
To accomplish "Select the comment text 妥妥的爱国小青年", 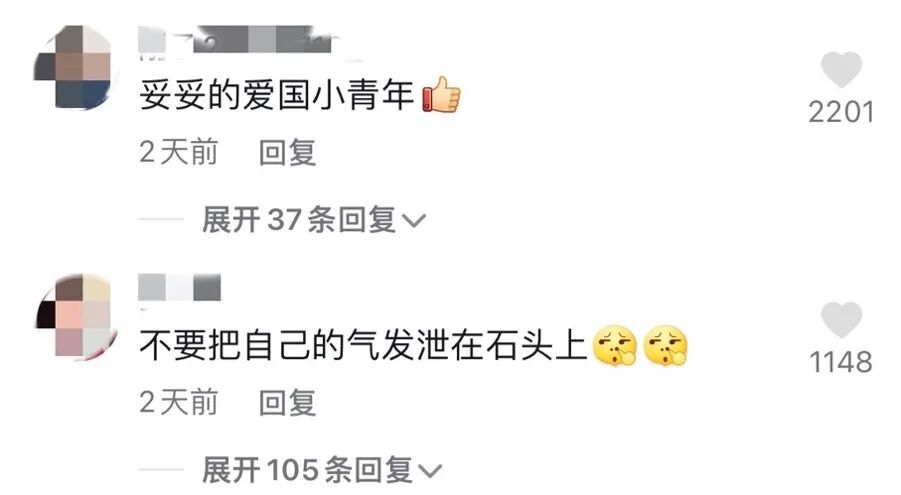I will pyautogui.click(x=276, y=95).
